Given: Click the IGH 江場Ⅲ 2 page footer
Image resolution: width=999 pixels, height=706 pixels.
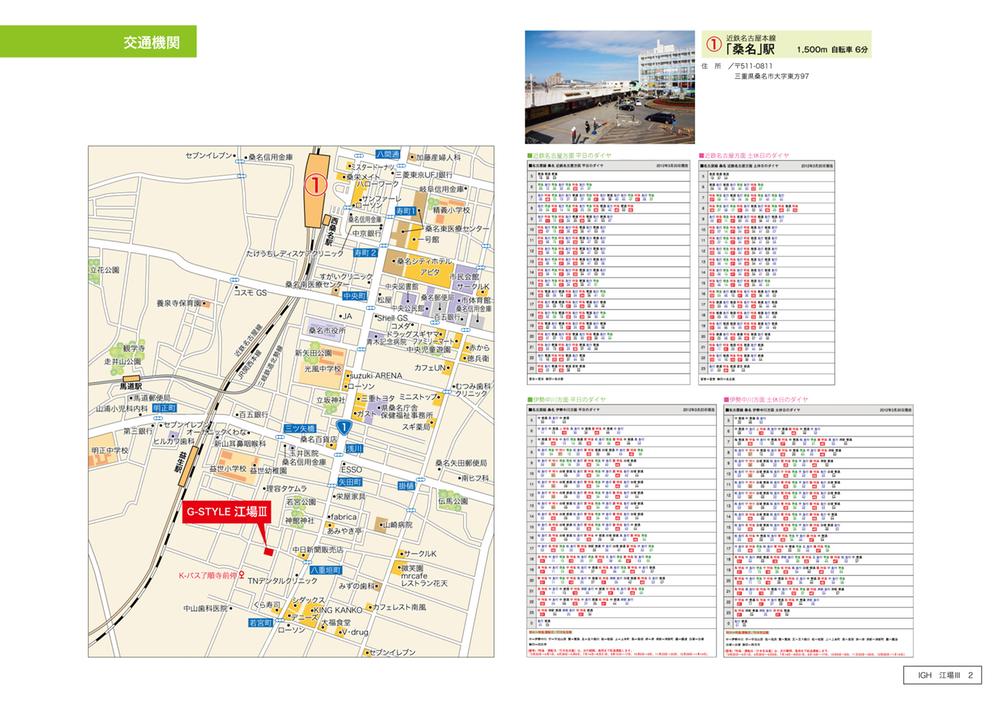Looking at the screenshot, I should click(944, 676).
